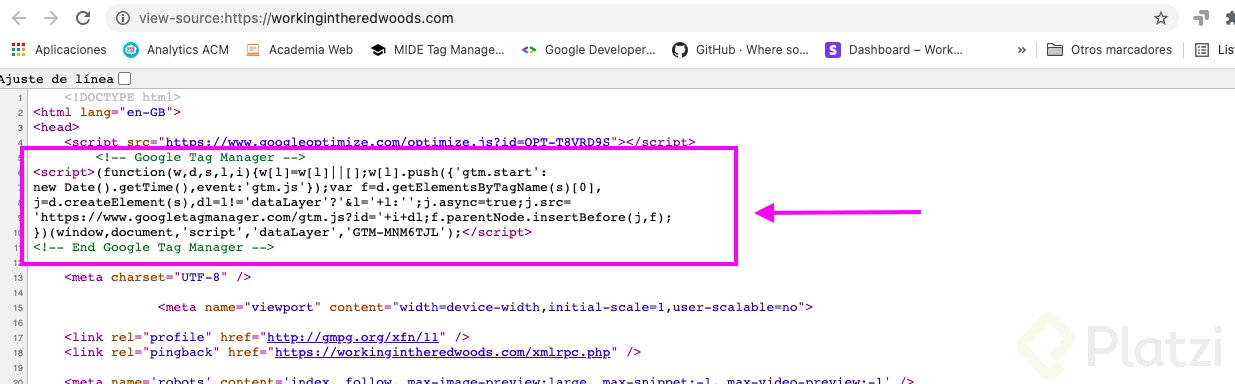This screenshot has height=384, width=1235.
Task: Open the Otros marcadores folder
Action: (1109, 49)
